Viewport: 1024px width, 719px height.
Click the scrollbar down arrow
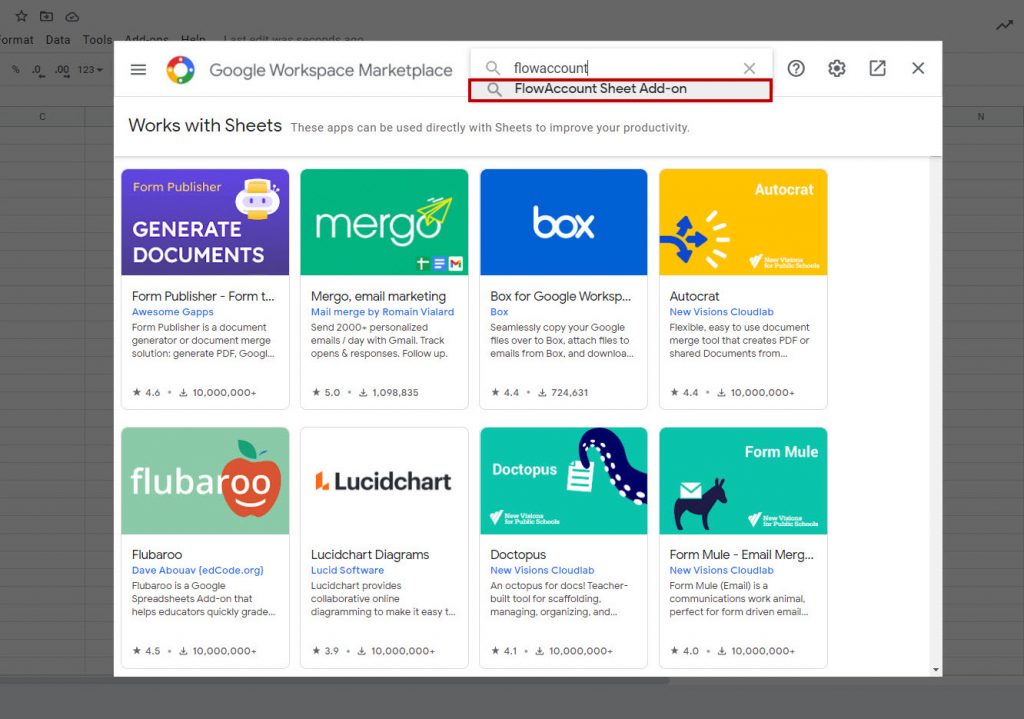936,669
